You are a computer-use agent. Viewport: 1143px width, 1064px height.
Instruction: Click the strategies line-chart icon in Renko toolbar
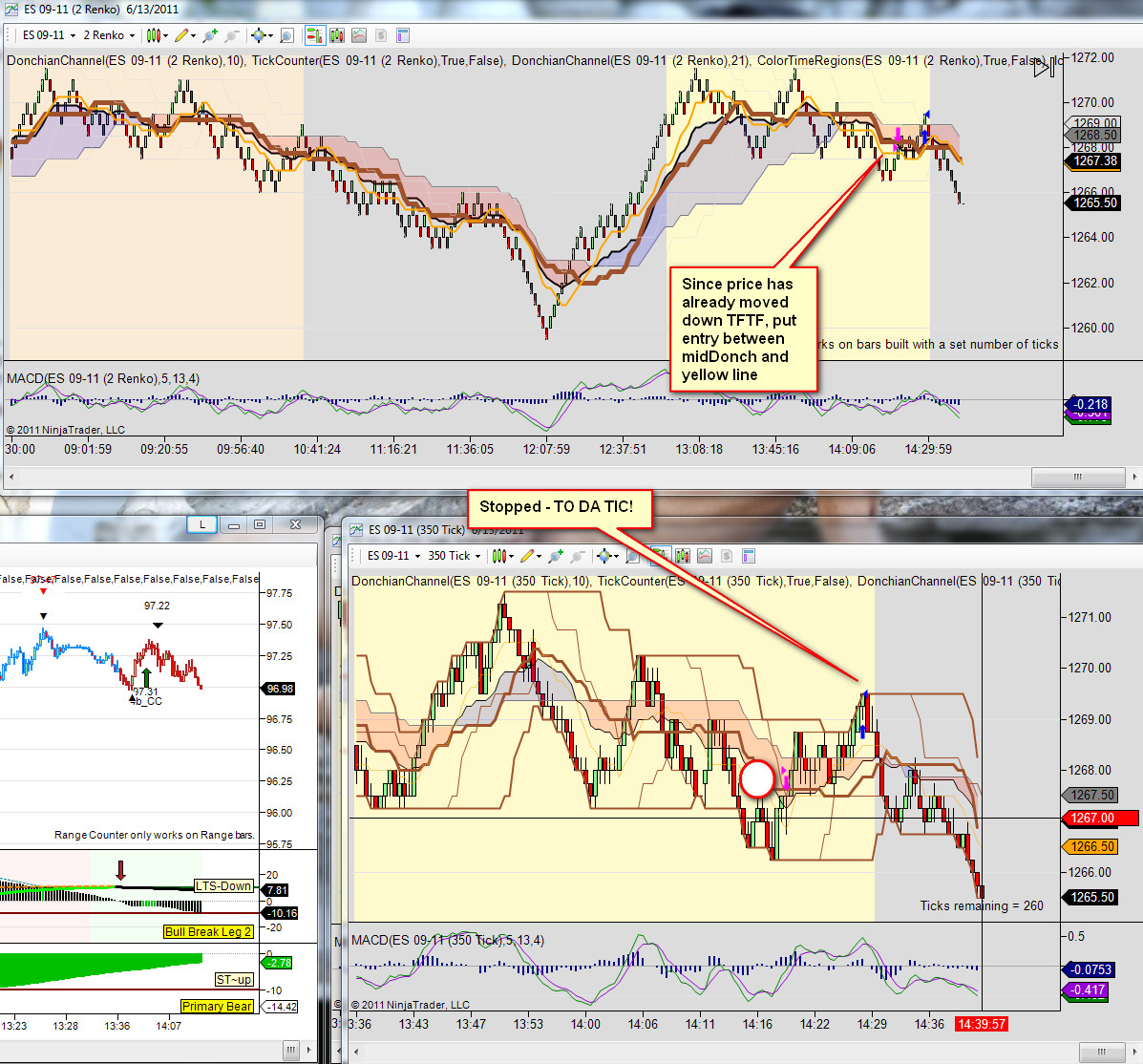(x=359, y=35)
